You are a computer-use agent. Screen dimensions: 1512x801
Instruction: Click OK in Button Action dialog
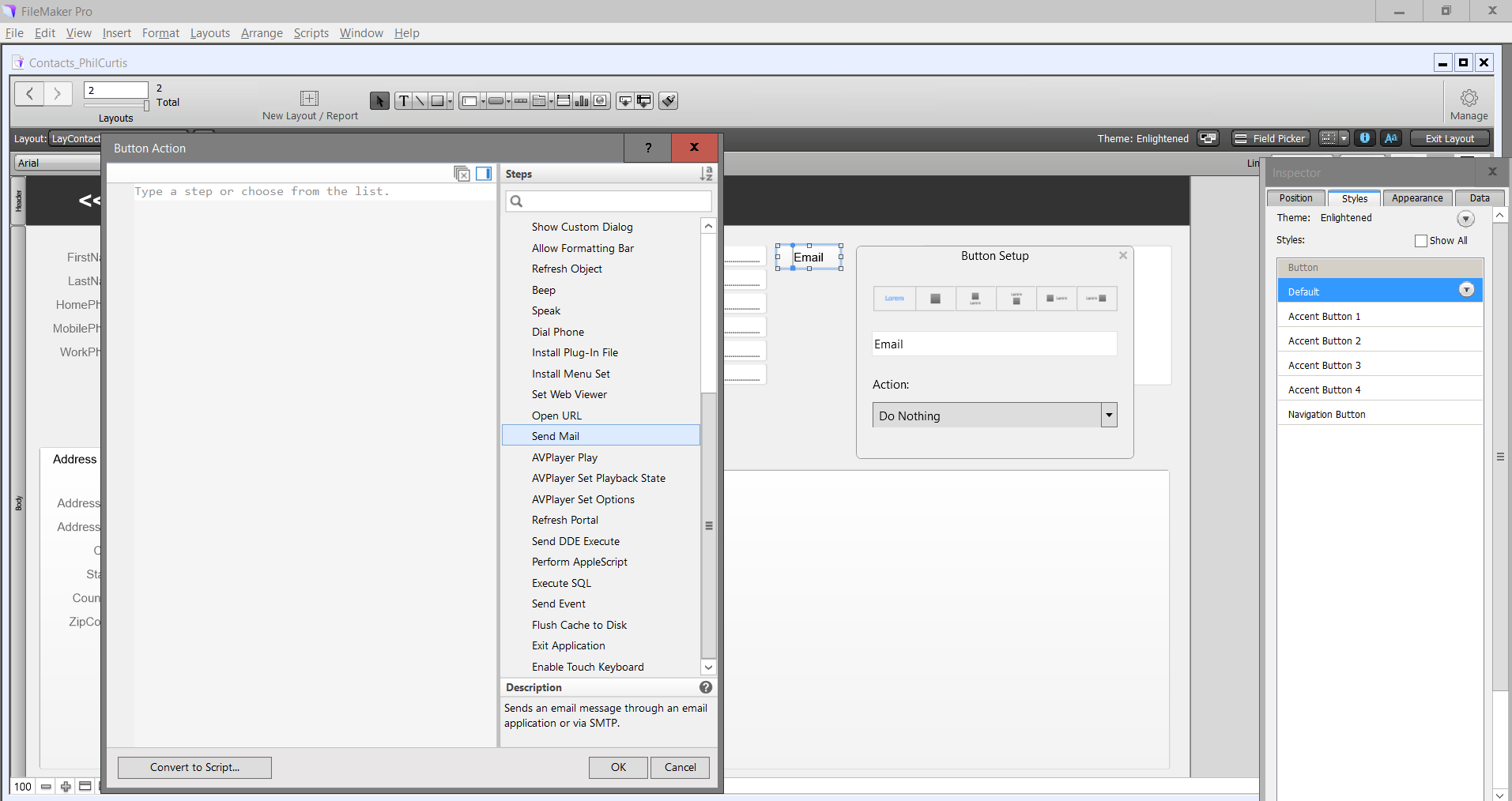[618, 767]
